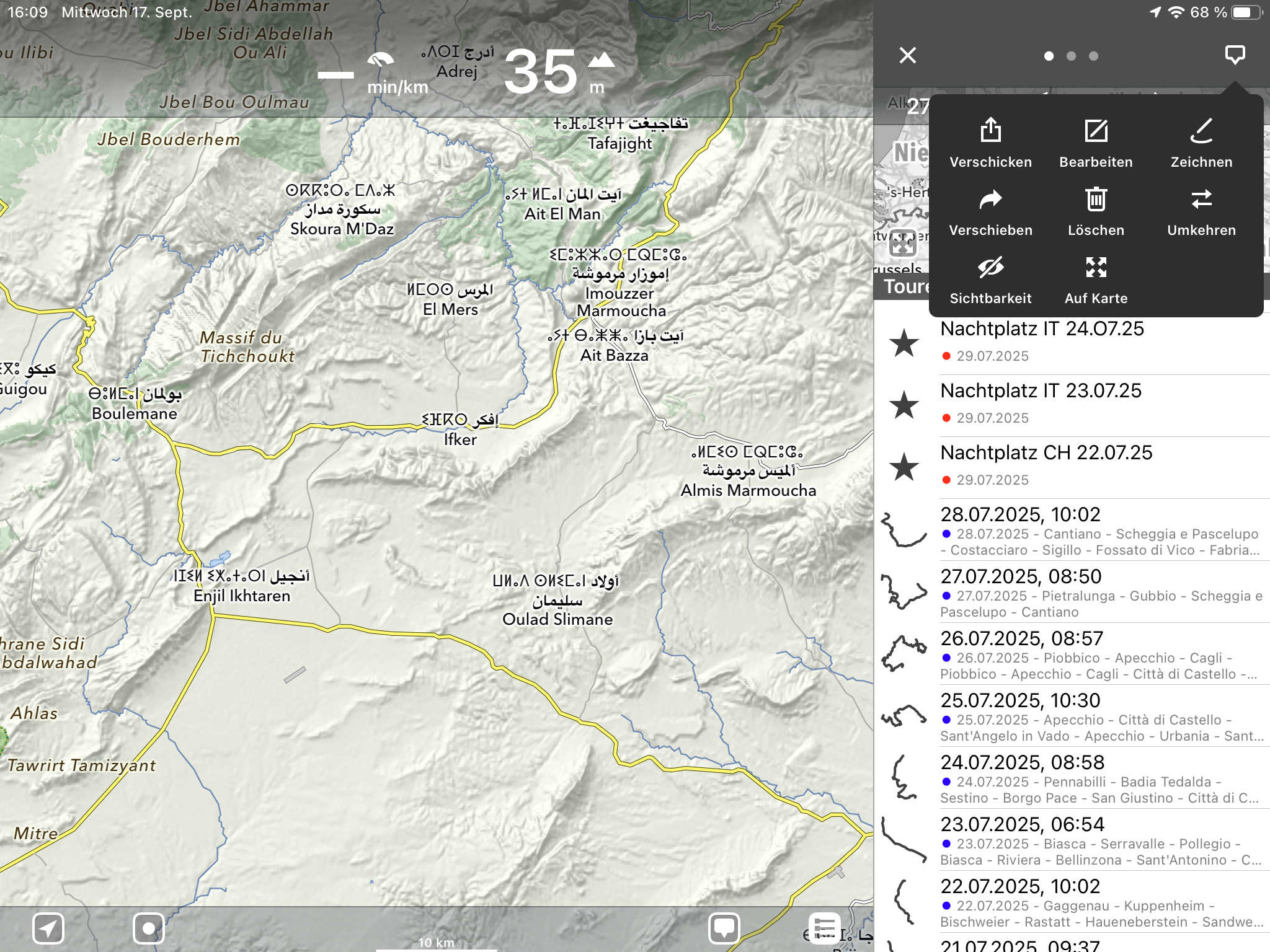This screenshot has width=1270, height=952.
Task: Tap the location arrow button at bottom left
Action: [48, 928]
